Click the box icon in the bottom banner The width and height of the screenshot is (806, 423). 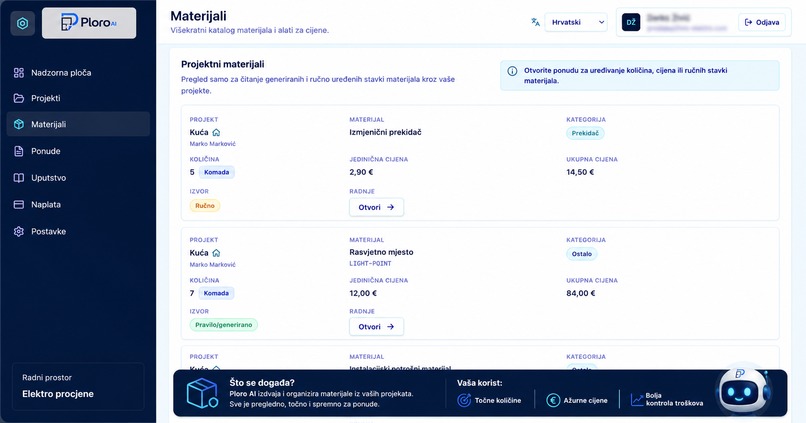pos(202,393)
